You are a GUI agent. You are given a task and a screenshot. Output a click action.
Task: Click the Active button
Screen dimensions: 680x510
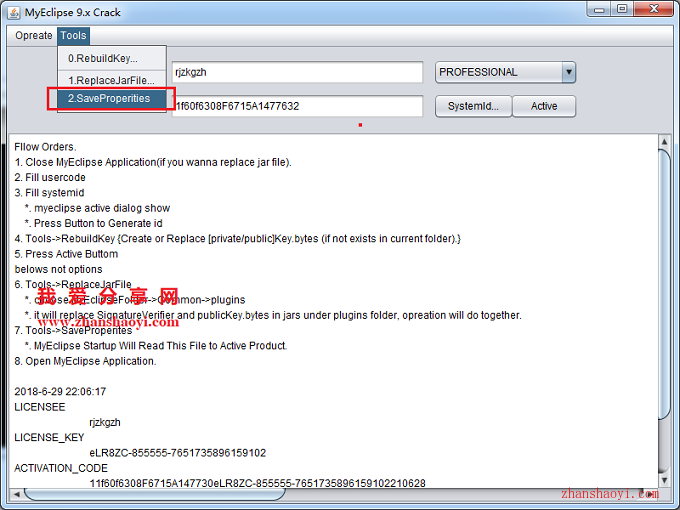(x=544, y=106)
